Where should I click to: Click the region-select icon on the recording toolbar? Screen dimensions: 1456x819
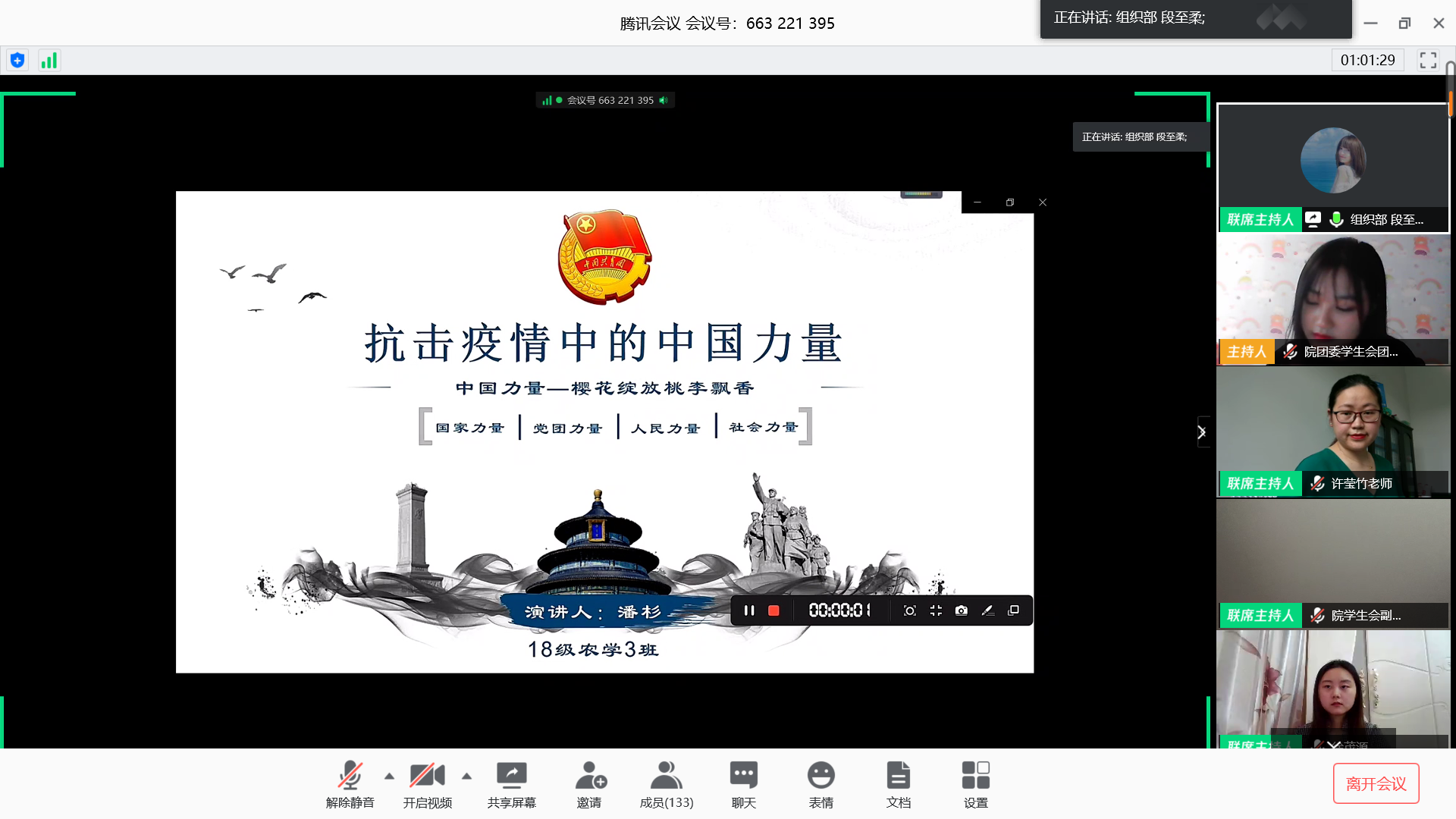tap(909, 610)
